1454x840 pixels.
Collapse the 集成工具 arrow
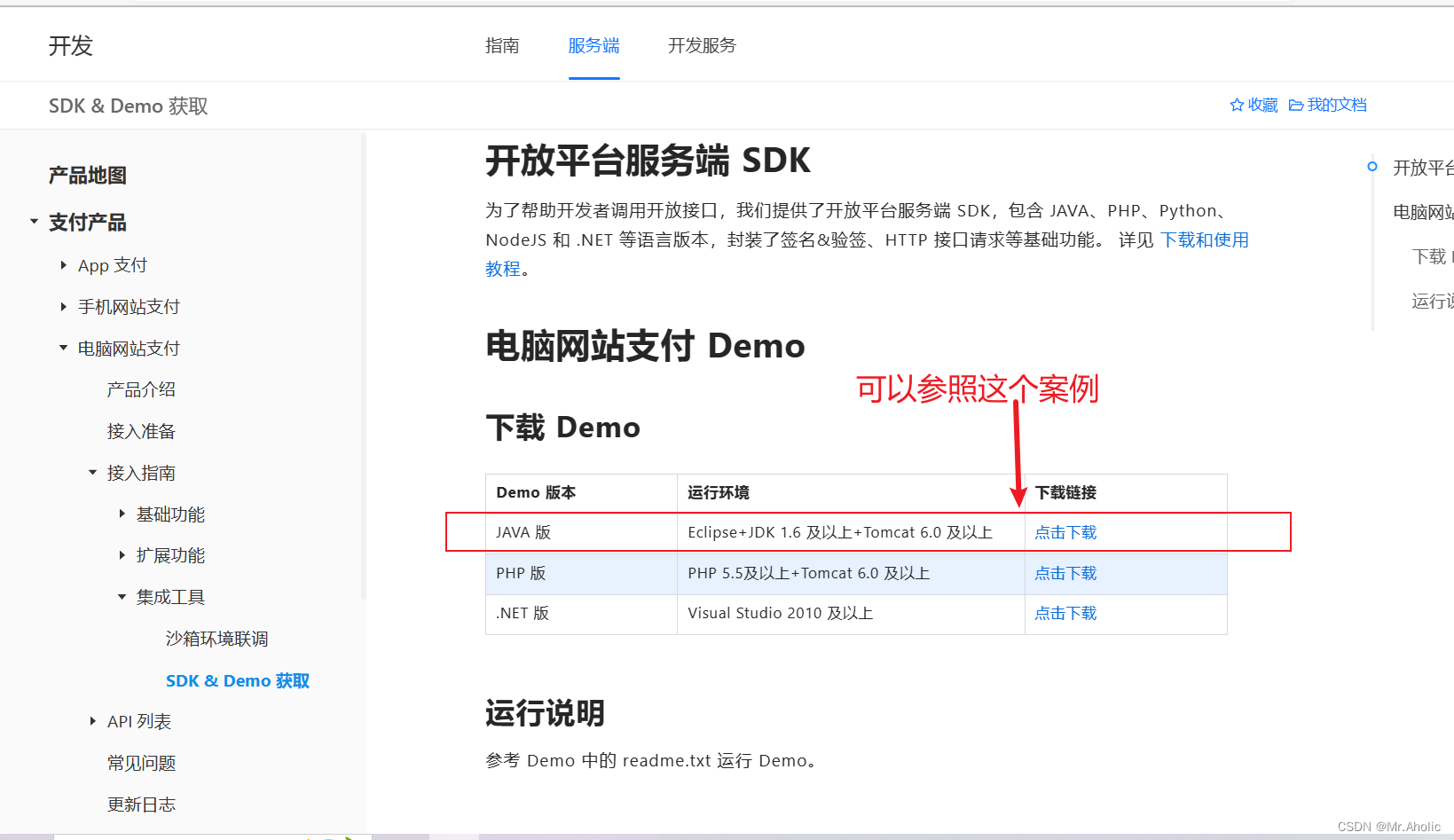click(x=122, y=597)
